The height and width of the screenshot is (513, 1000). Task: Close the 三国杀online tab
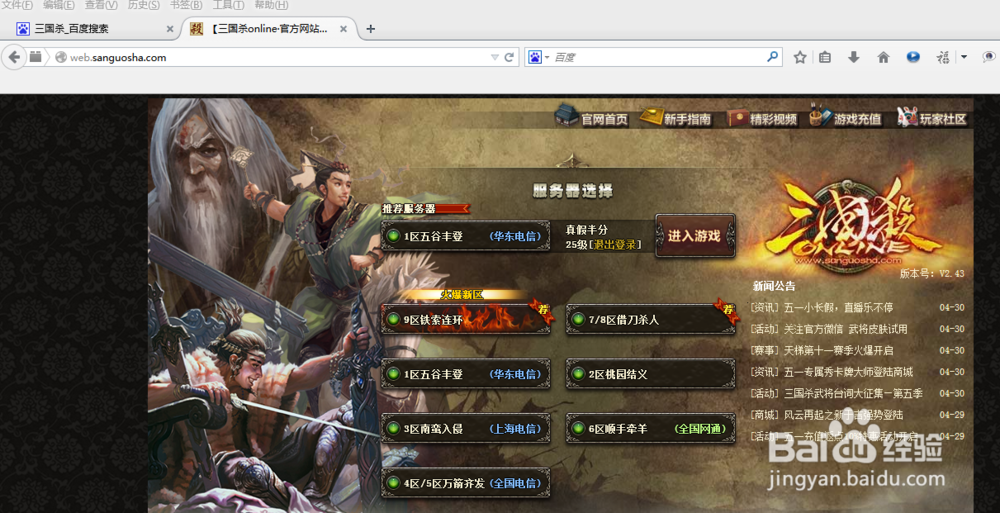pyautogui.click(x=343, y=29)
